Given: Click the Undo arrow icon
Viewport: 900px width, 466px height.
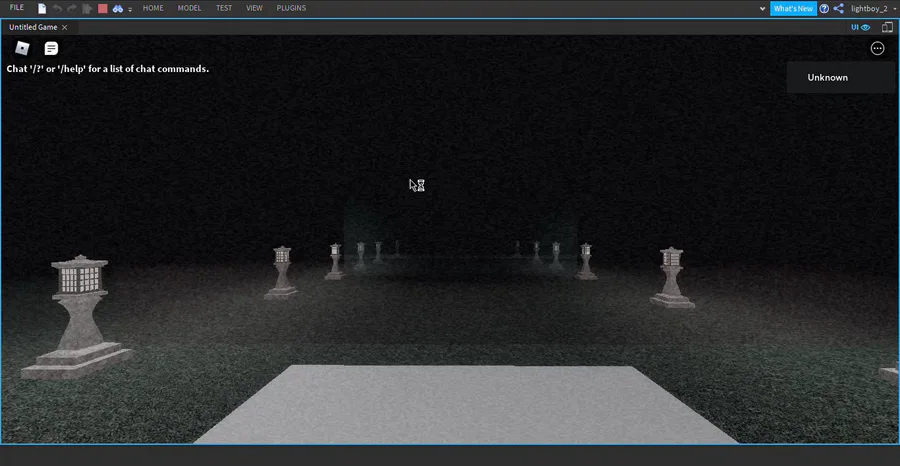Looking at the screenshot, I should point(57,9).
